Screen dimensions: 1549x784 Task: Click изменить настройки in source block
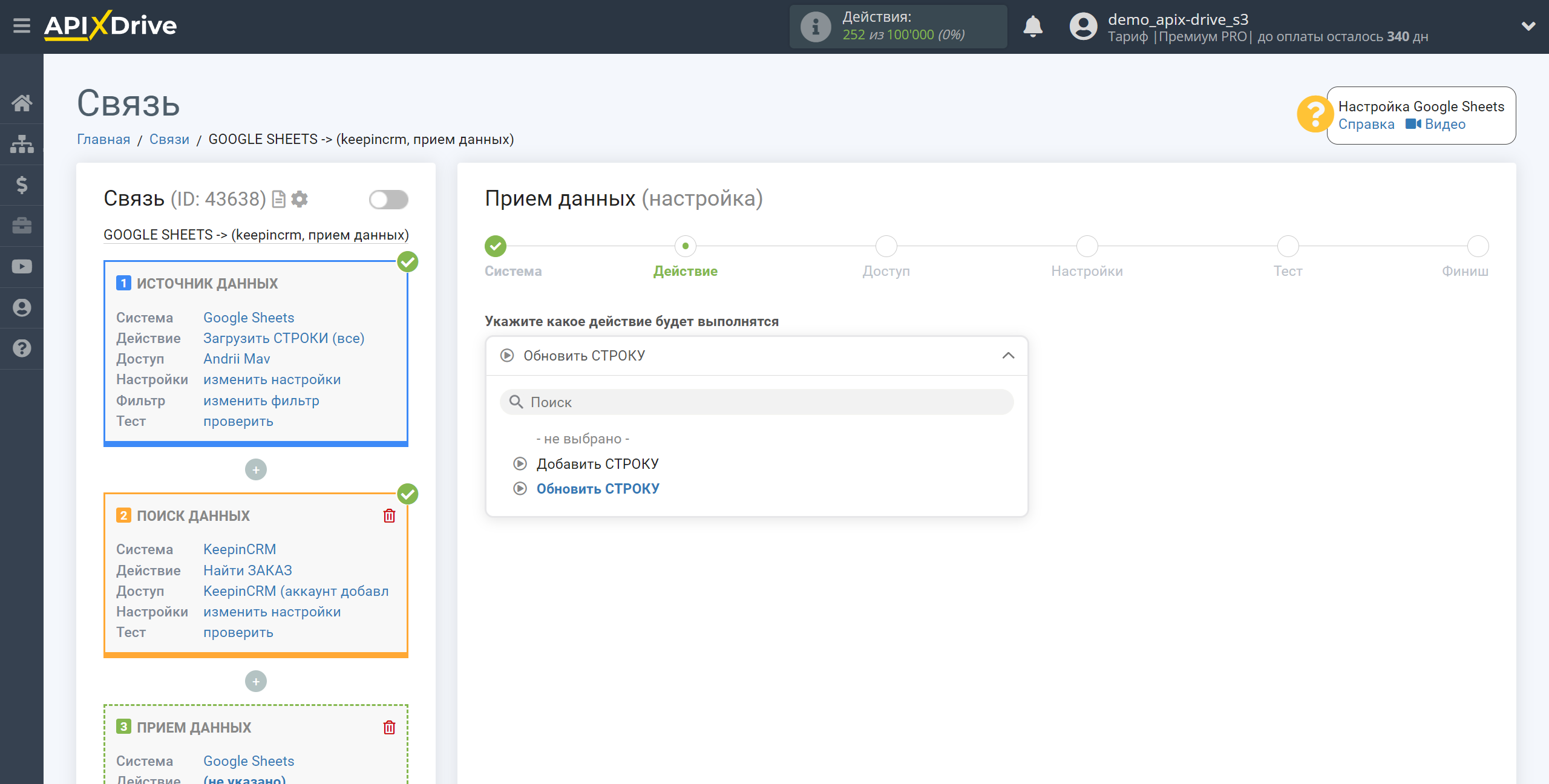tap(272, 379)
